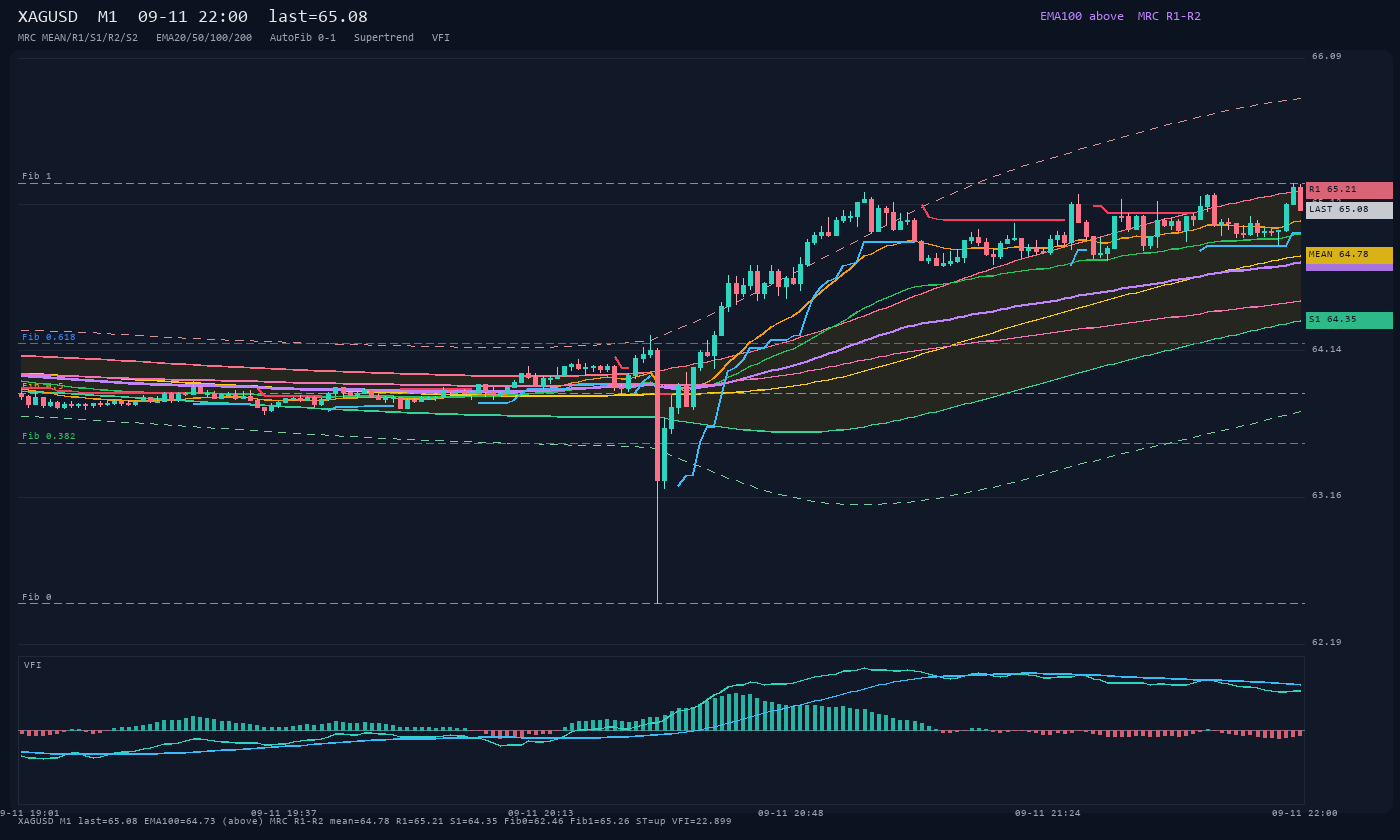Select the purple MRC R1-R2 header label
Viewport: 1400px width, 840px height.
click(x=1169, y=16)
